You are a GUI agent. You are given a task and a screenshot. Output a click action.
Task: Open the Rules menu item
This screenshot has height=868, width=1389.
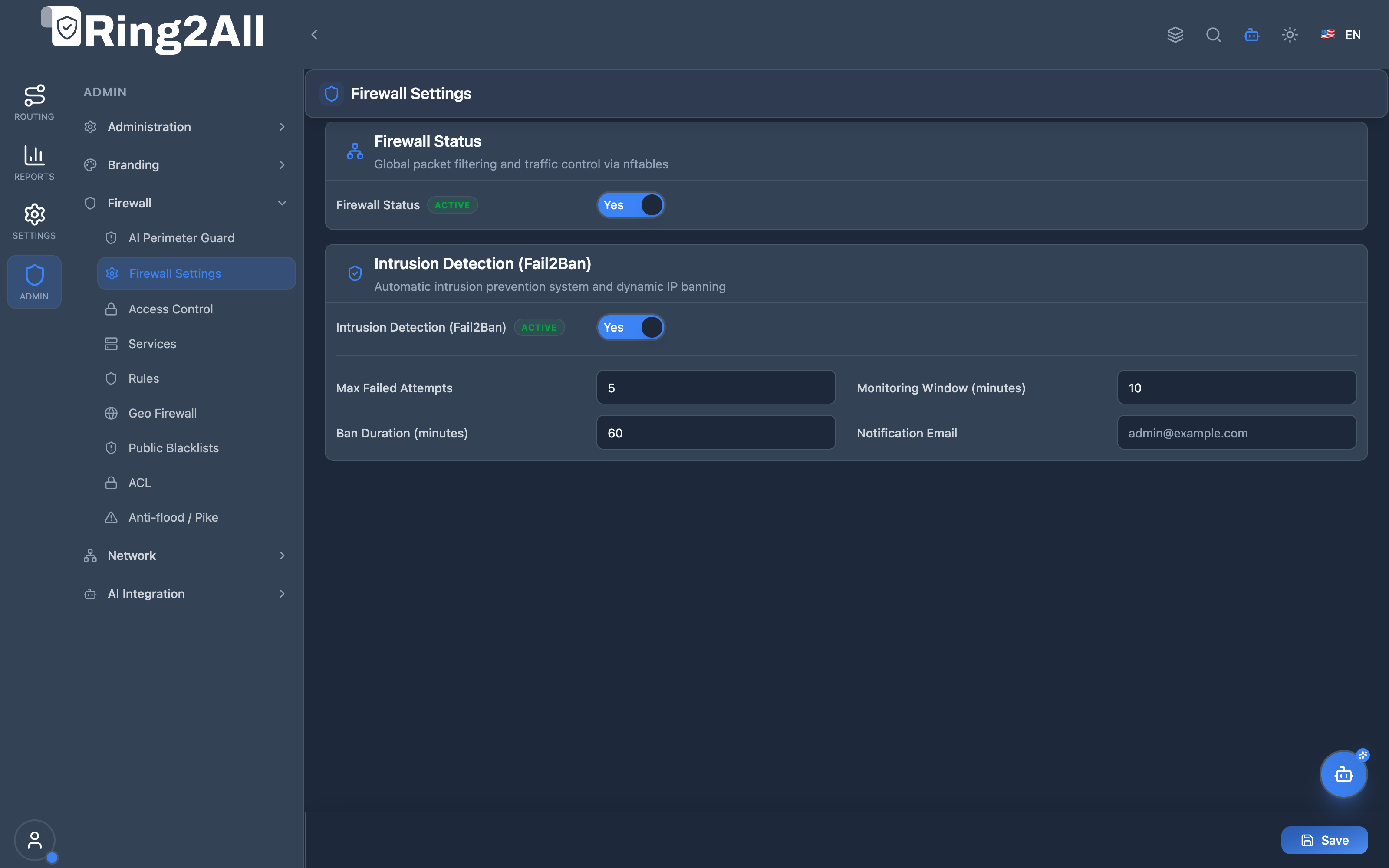tap(196, 378)
